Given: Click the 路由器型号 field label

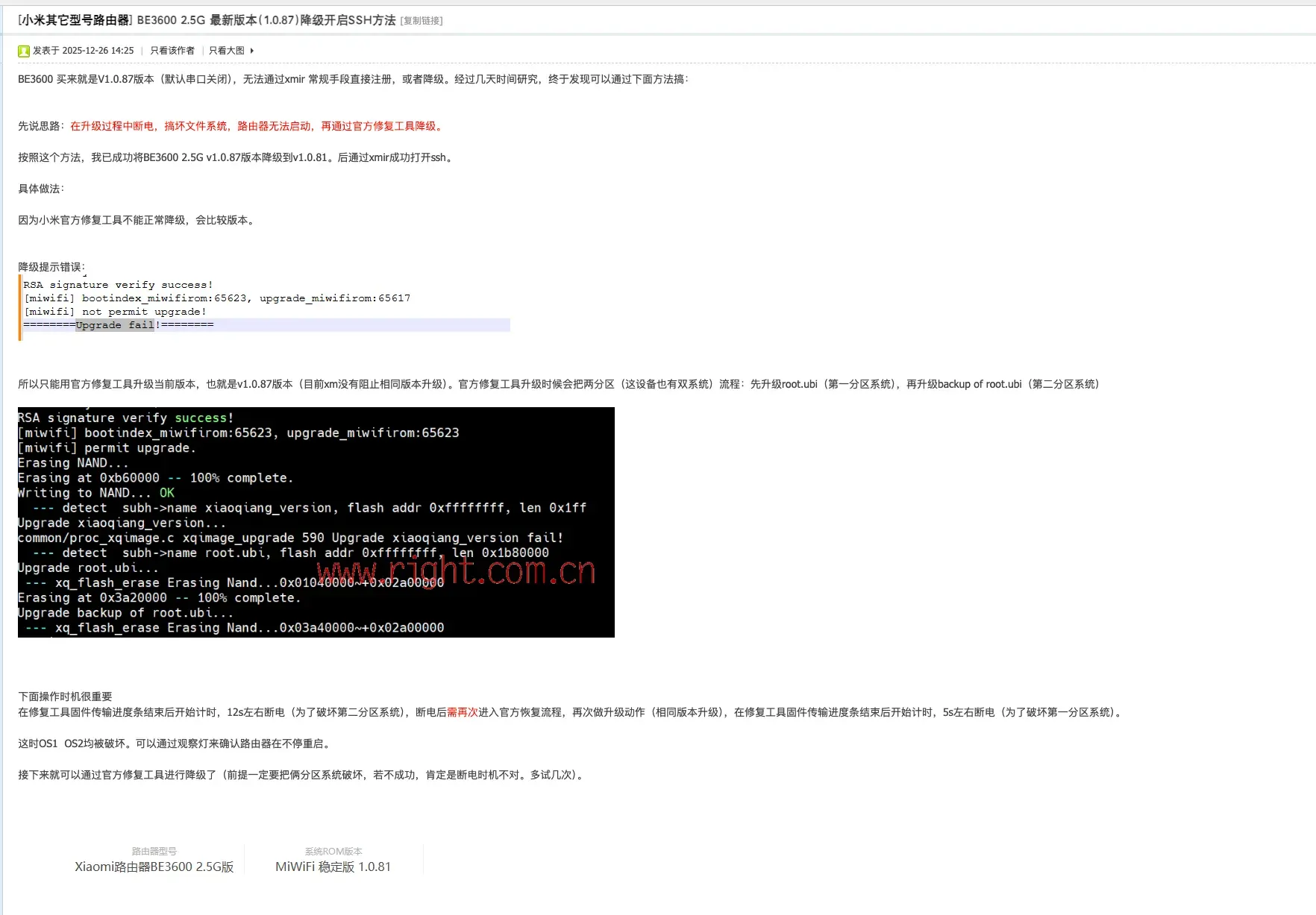Looking at the screenshot, I should click(x=154, y=851).
